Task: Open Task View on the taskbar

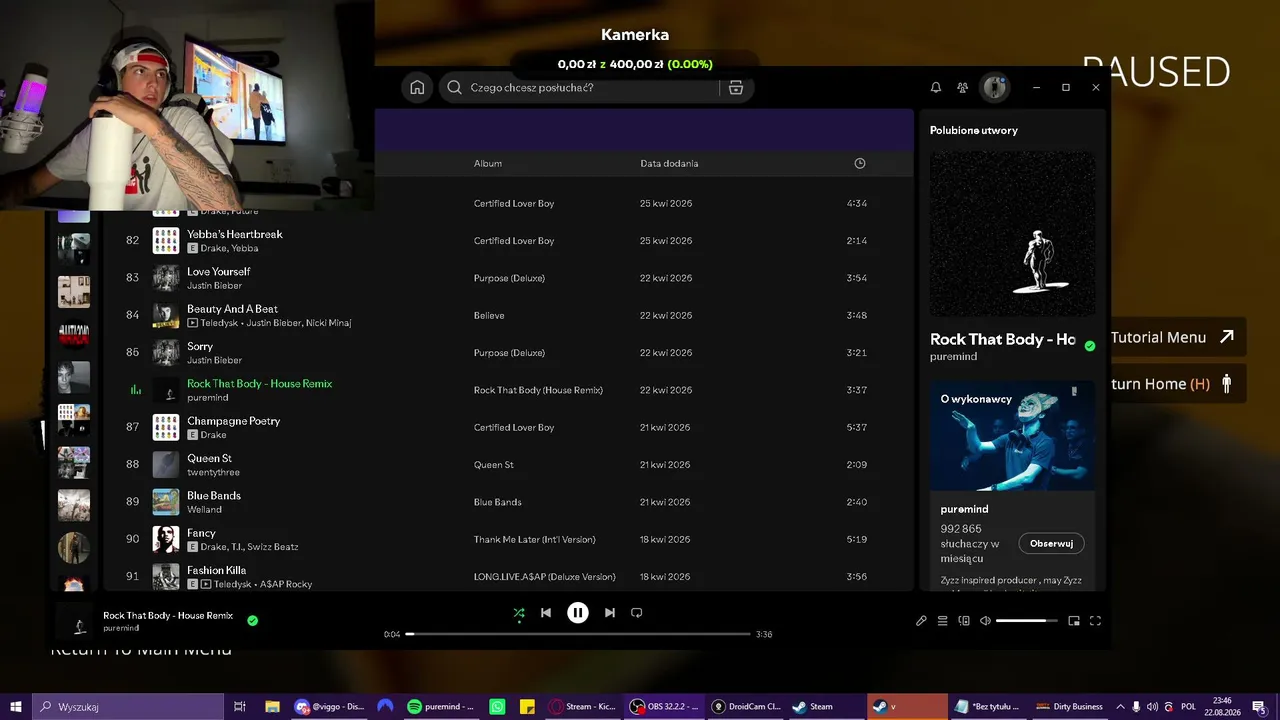Action: point(240,707)
